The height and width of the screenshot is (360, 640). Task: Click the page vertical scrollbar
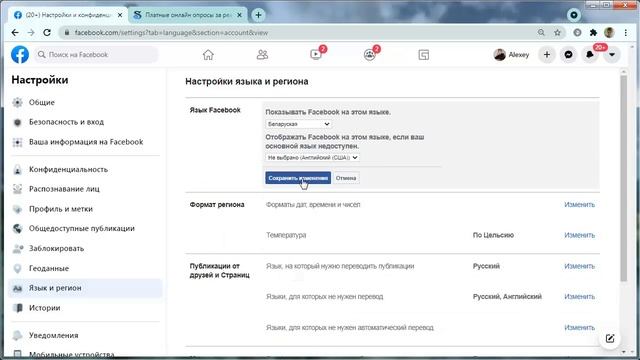pos(623,178)
